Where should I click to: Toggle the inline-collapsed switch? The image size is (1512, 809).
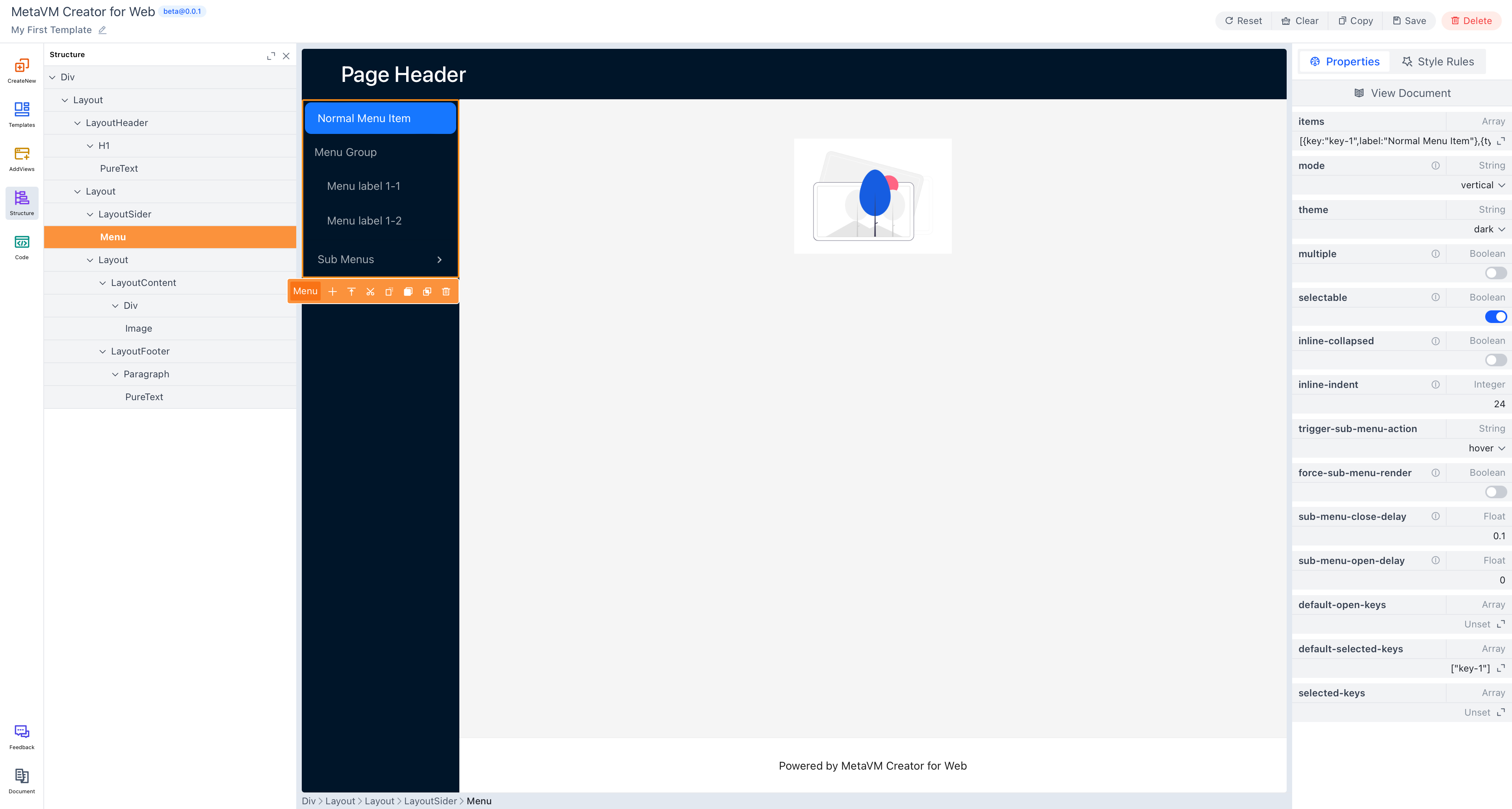[x=1495, y=360]
